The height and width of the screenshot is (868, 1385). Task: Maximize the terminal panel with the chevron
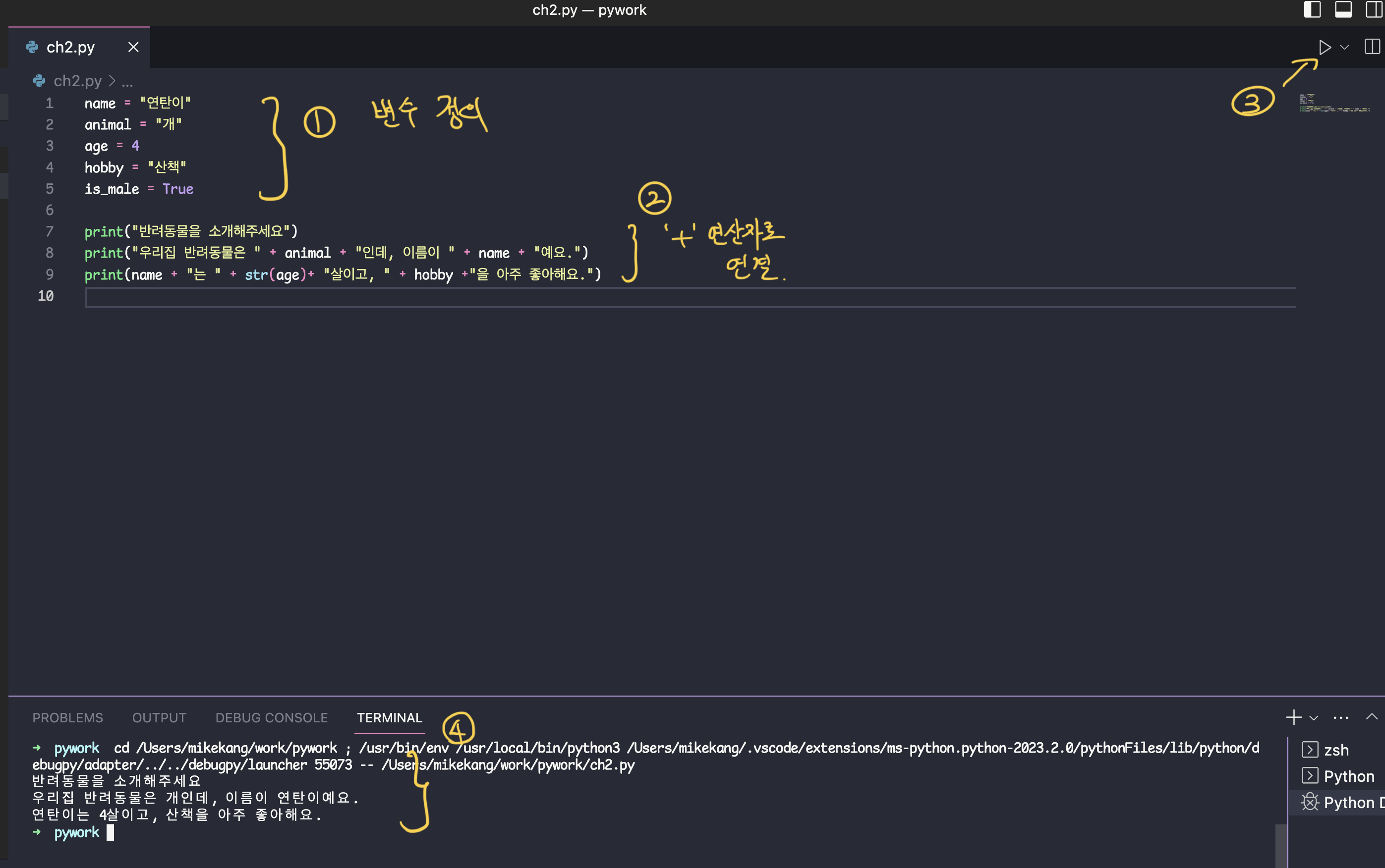click(1372, 716)
